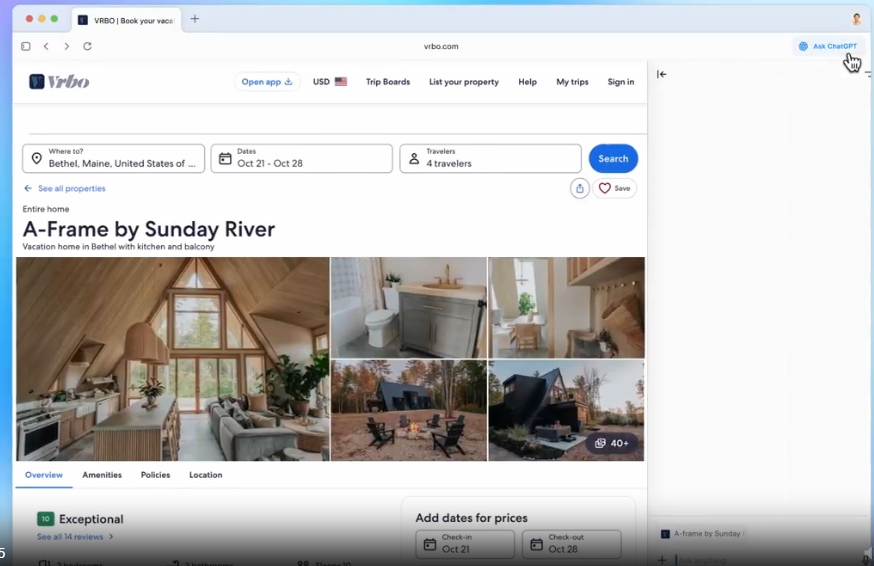Image resolution: width=874 pixels, height=566 pixels.
Task: Select the Location tab
Action: (205, 475)
